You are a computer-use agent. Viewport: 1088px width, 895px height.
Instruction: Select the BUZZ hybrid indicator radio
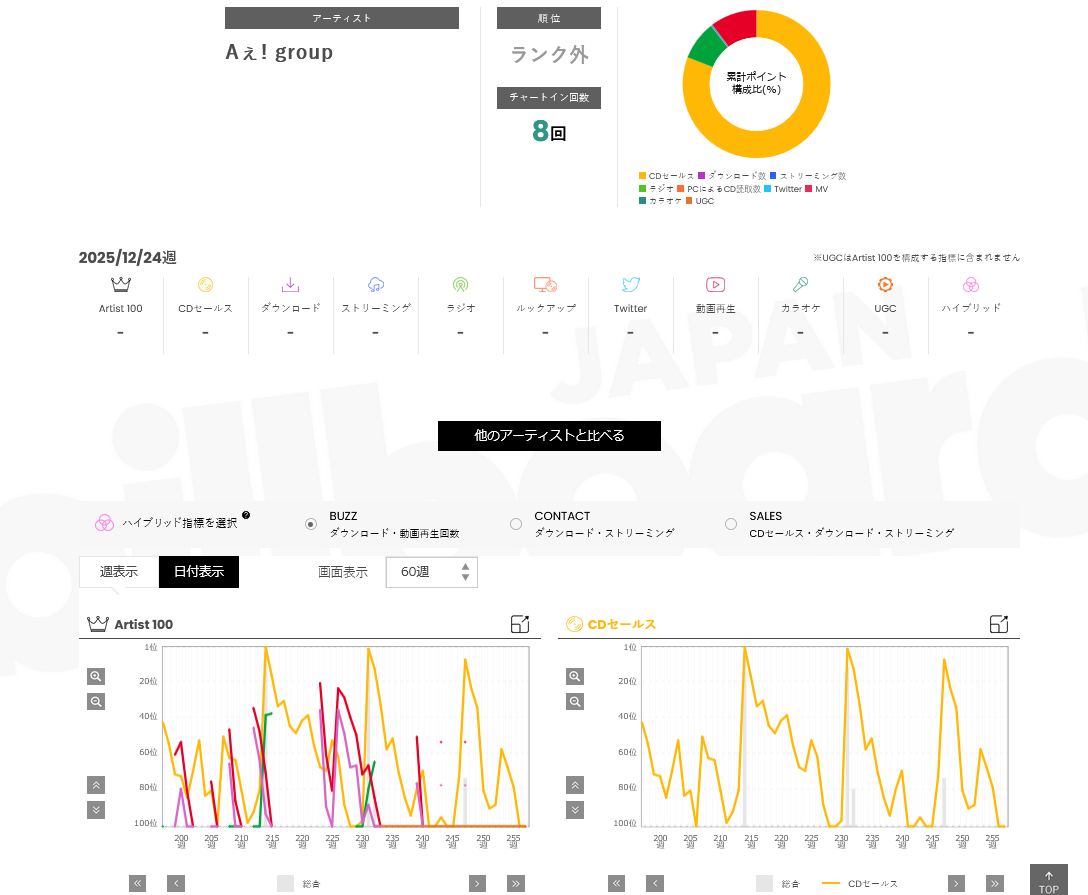pos(311,525)
